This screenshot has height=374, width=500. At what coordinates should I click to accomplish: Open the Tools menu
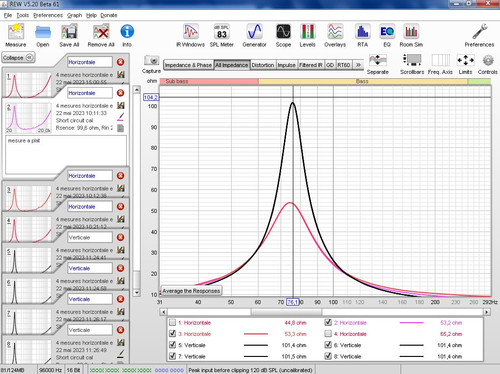pos(23,15)
